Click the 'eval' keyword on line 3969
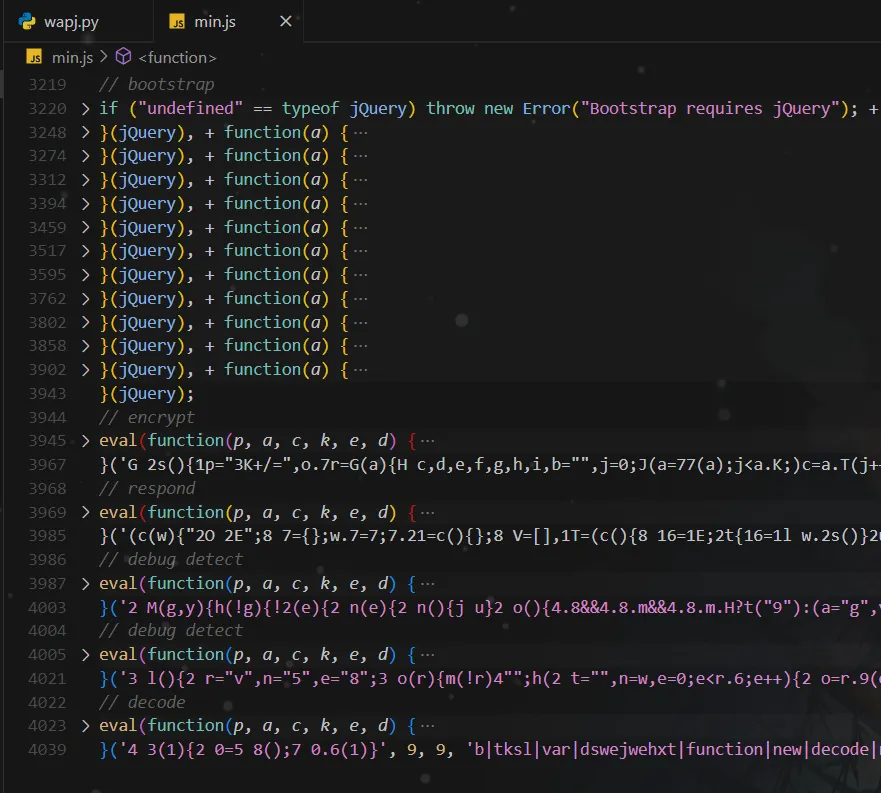Screen dimensions: 881x793 (118, 513)
